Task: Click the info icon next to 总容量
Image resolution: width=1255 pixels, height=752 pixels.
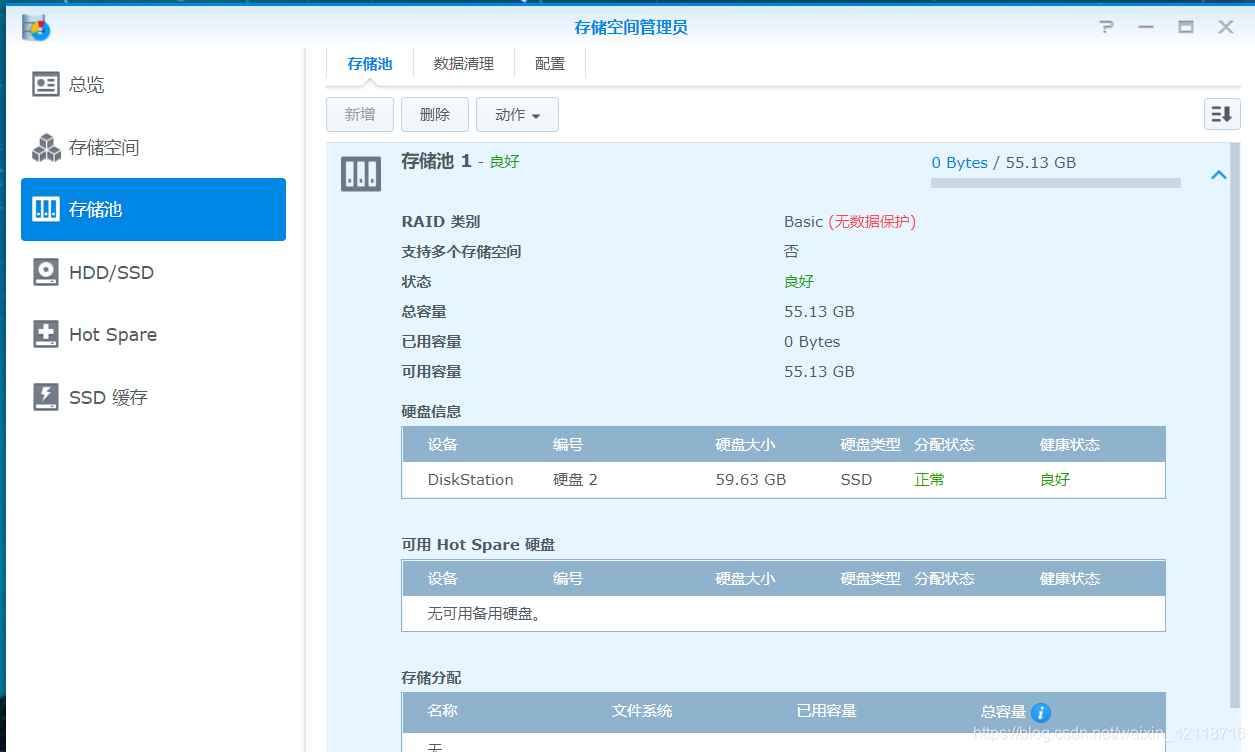Action: point(1039,714)
